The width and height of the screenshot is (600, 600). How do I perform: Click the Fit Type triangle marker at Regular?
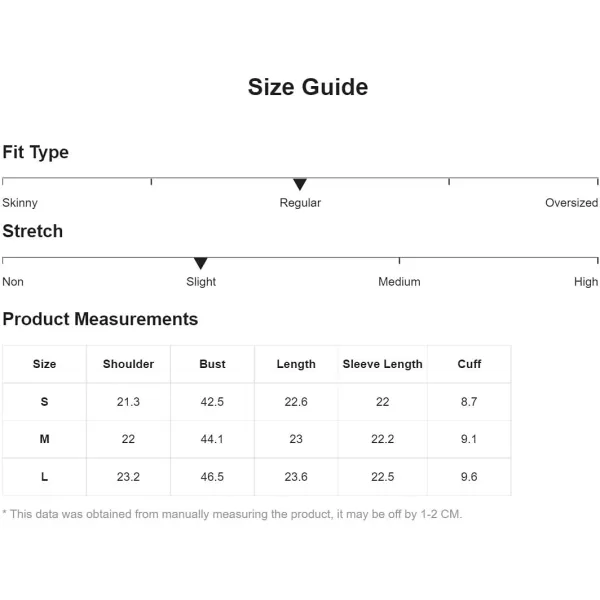click(x=300, y=184)
